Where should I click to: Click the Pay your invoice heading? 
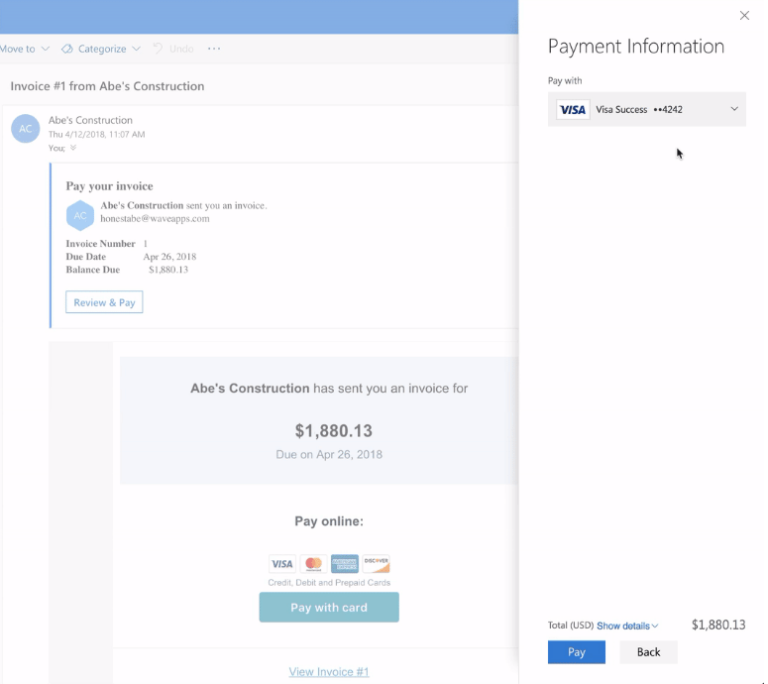pyautogui.click(x=109, y=186)
